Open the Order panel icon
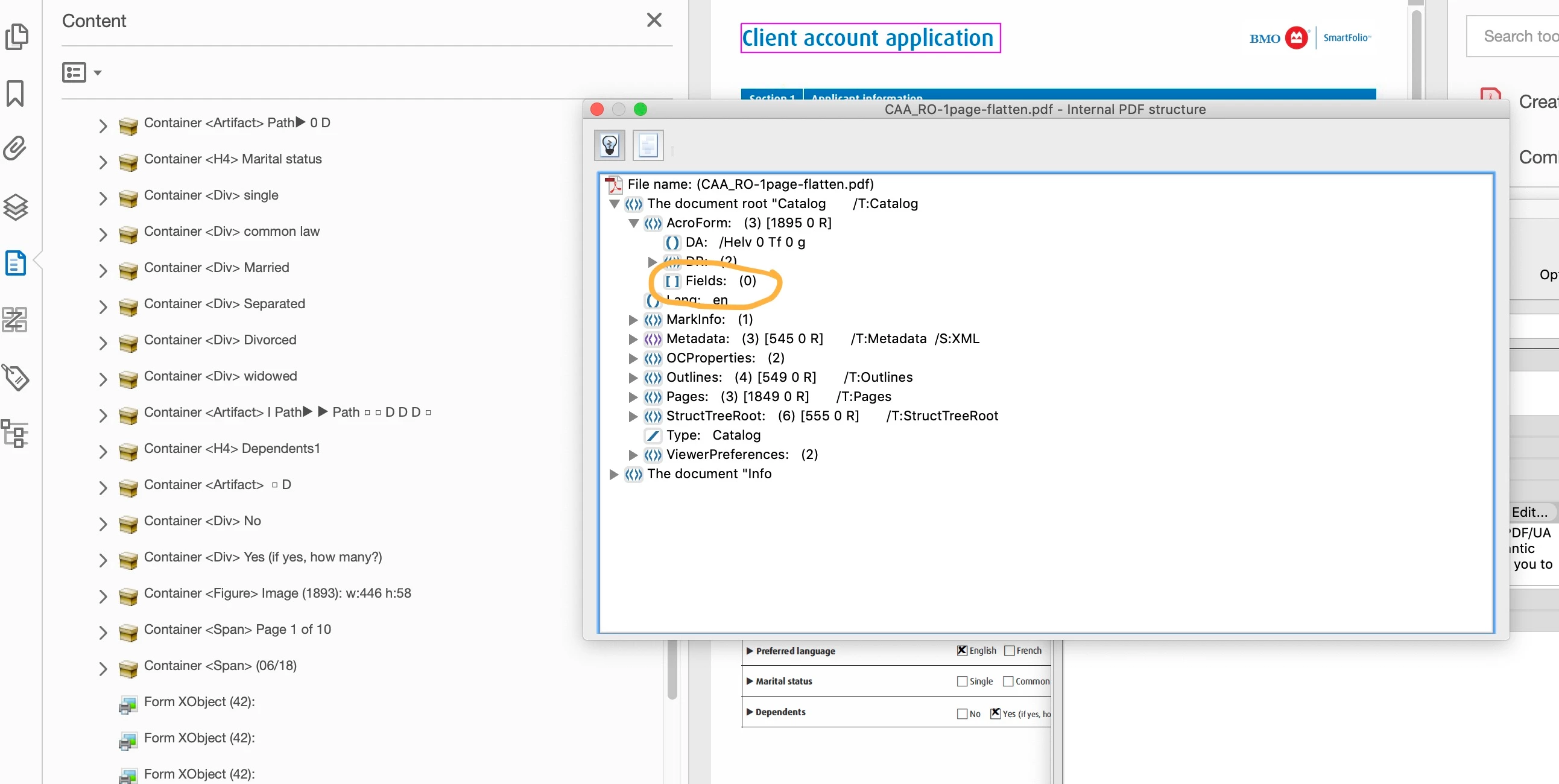 (x=15, y=319)
